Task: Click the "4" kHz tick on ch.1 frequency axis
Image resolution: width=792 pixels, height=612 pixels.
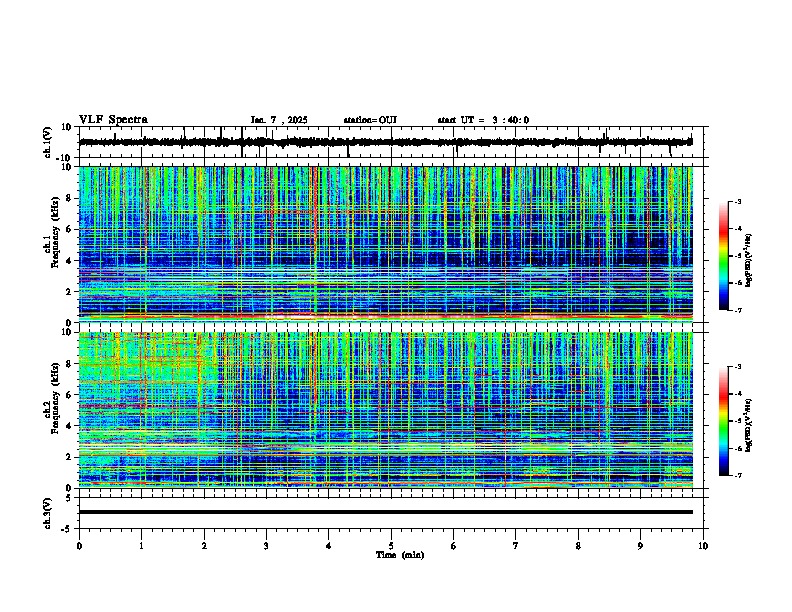Action: pos(69,261)
